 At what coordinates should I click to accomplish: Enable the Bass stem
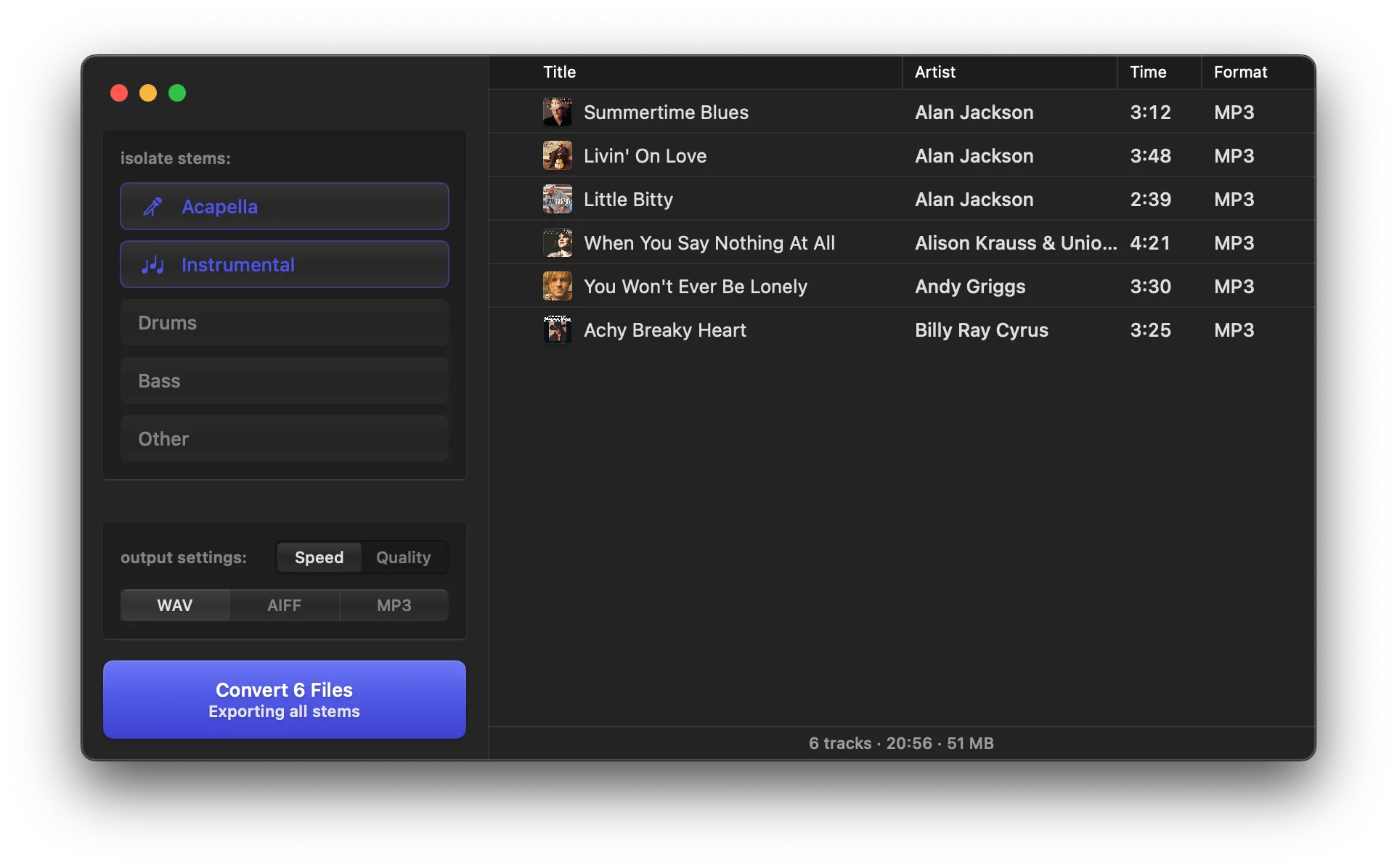click(x=284, y=380)
